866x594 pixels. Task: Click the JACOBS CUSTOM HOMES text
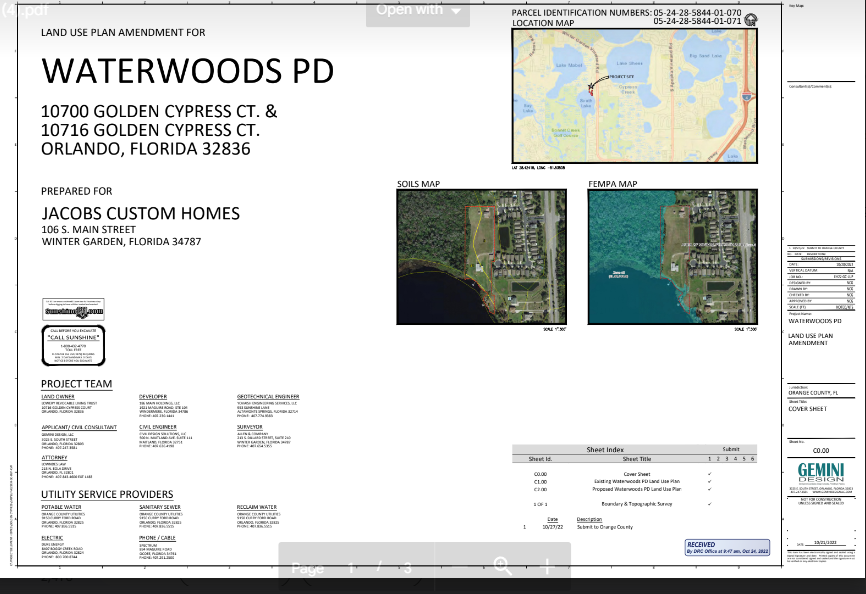[x=140, y=213]
